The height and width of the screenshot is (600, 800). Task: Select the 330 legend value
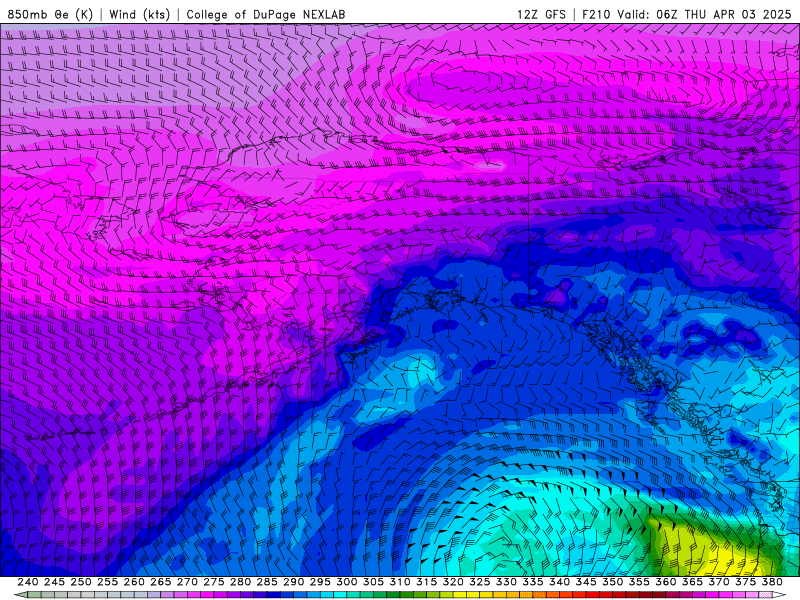tap(506, 582)
